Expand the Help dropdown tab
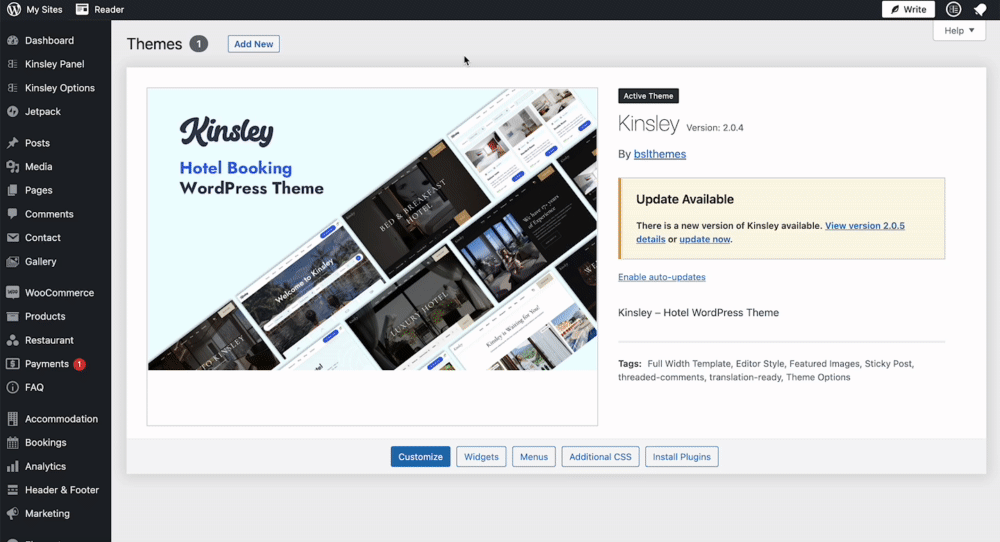 click(x=959, y=31)
